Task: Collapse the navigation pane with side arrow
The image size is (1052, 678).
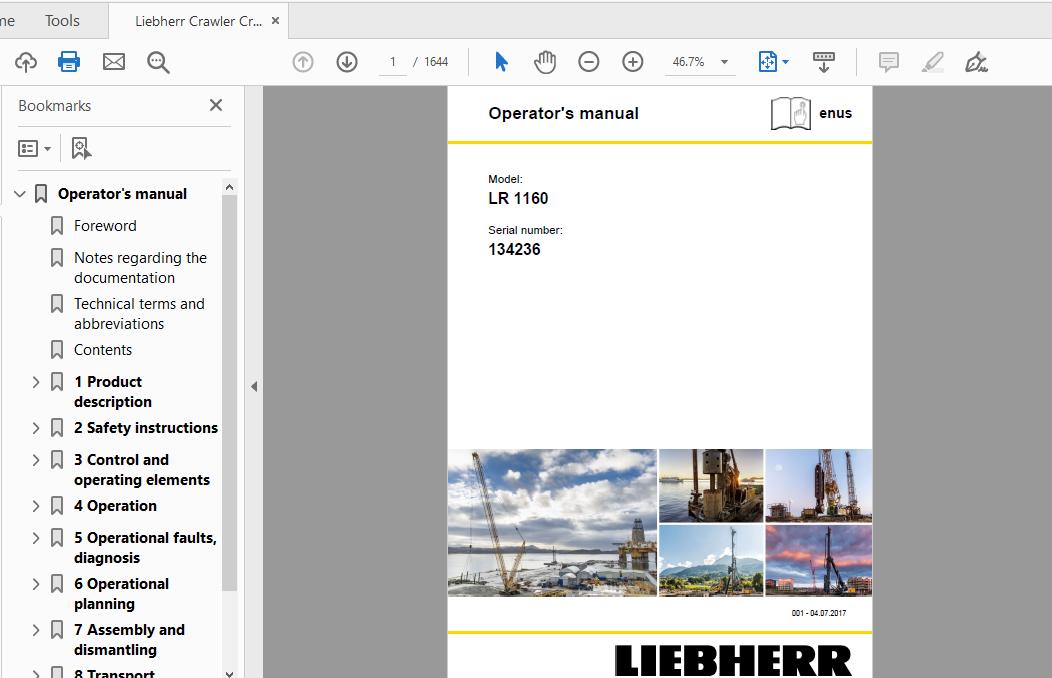Action: tap(254, 386)
